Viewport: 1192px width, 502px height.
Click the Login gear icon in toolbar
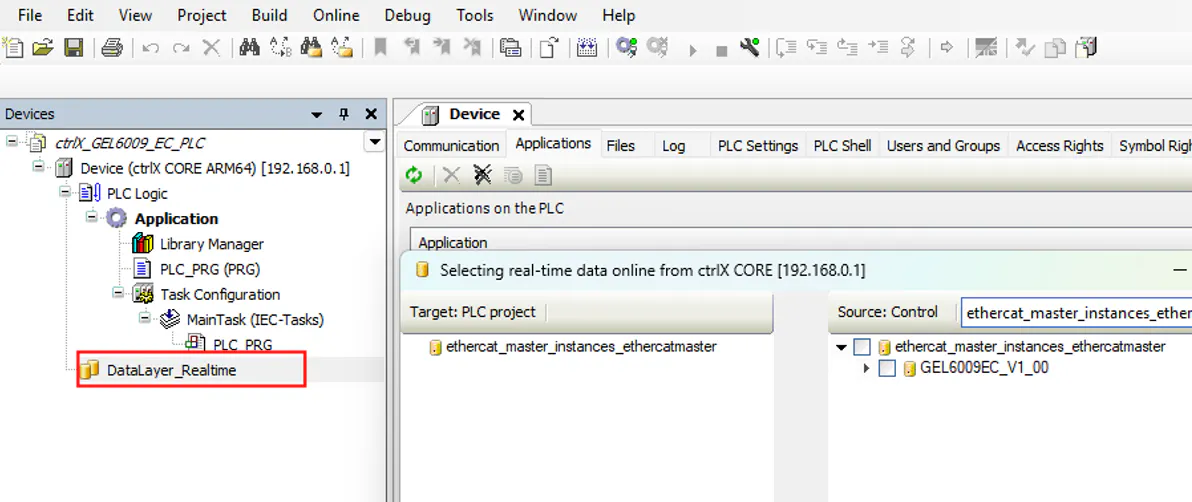[x=626, y=47]
